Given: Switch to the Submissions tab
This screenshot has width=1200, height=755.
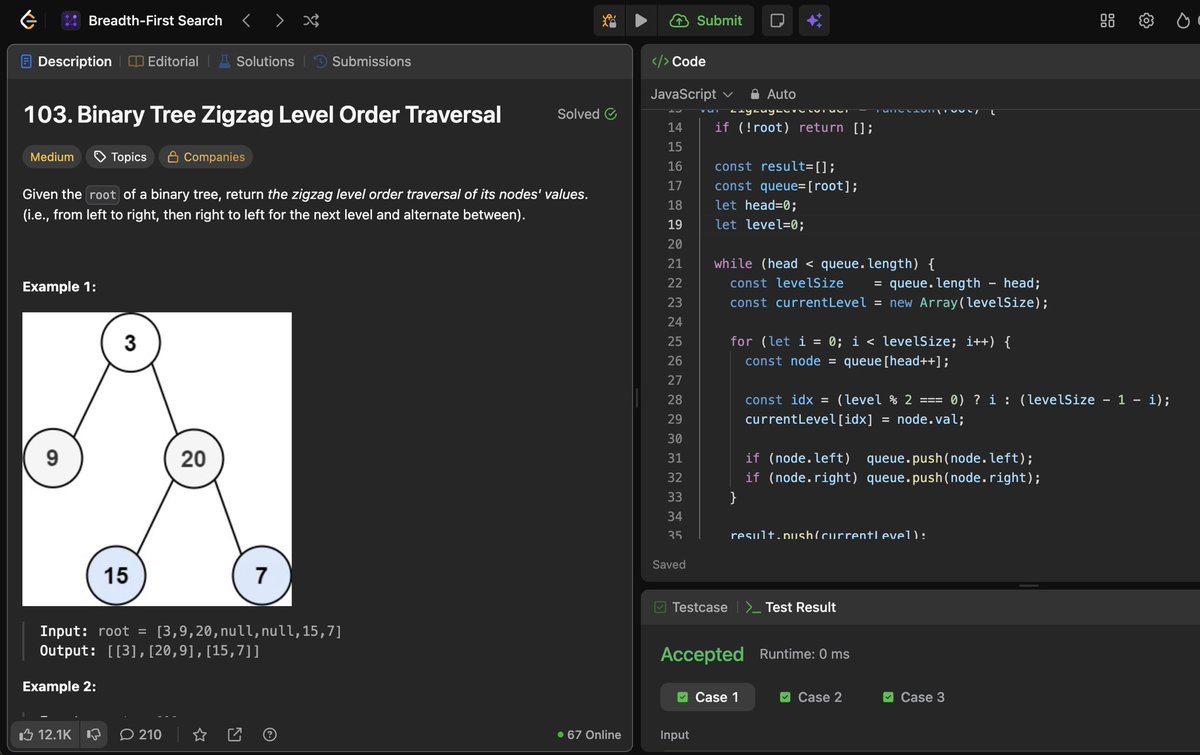Looking at the screenshot, I should coord(361,61).
